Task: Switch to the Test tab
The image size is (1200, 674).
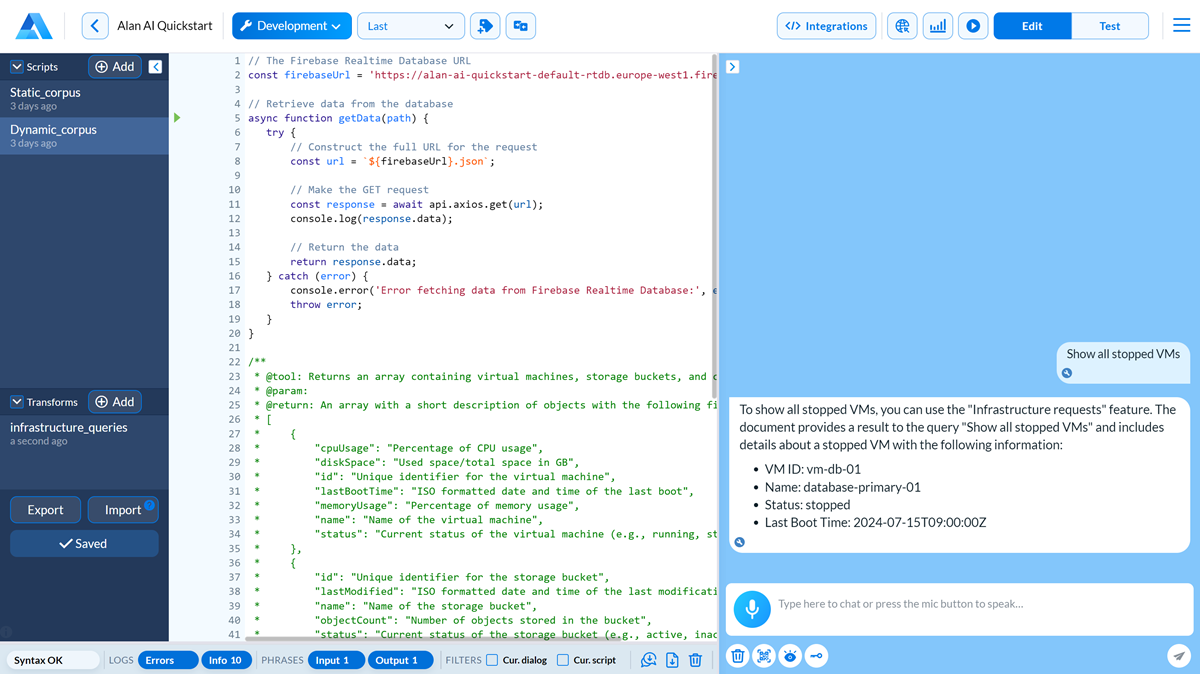Action: (x=1110, y=25)
